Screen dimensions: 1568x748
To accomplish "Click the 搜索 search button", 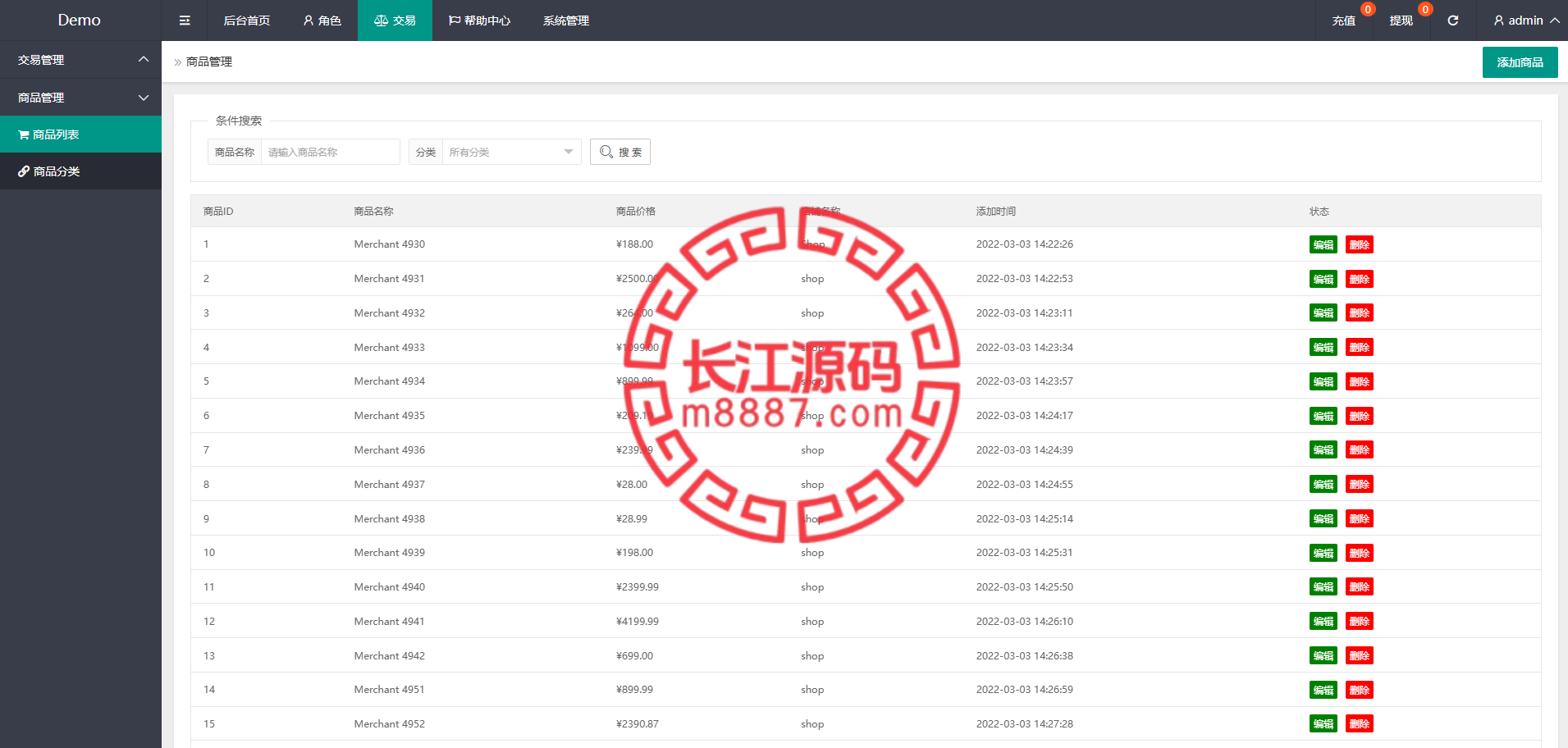I will (x=620, y=152).
